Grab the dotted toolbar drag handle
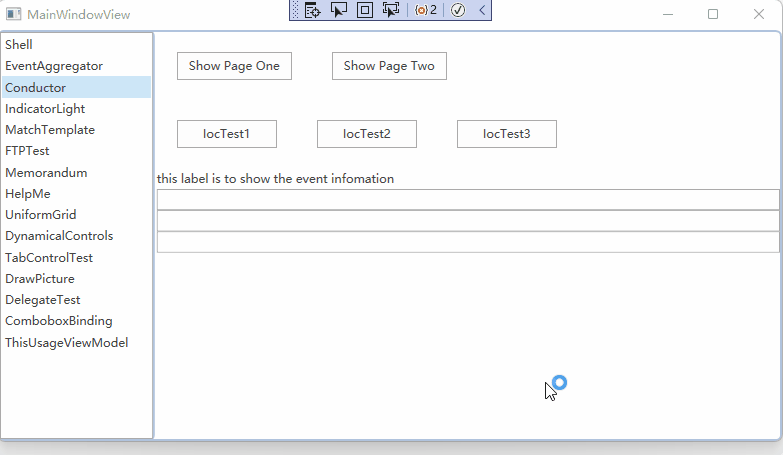Image resolution: width=783 pixels, height=455 pixels. pos(295,10)
